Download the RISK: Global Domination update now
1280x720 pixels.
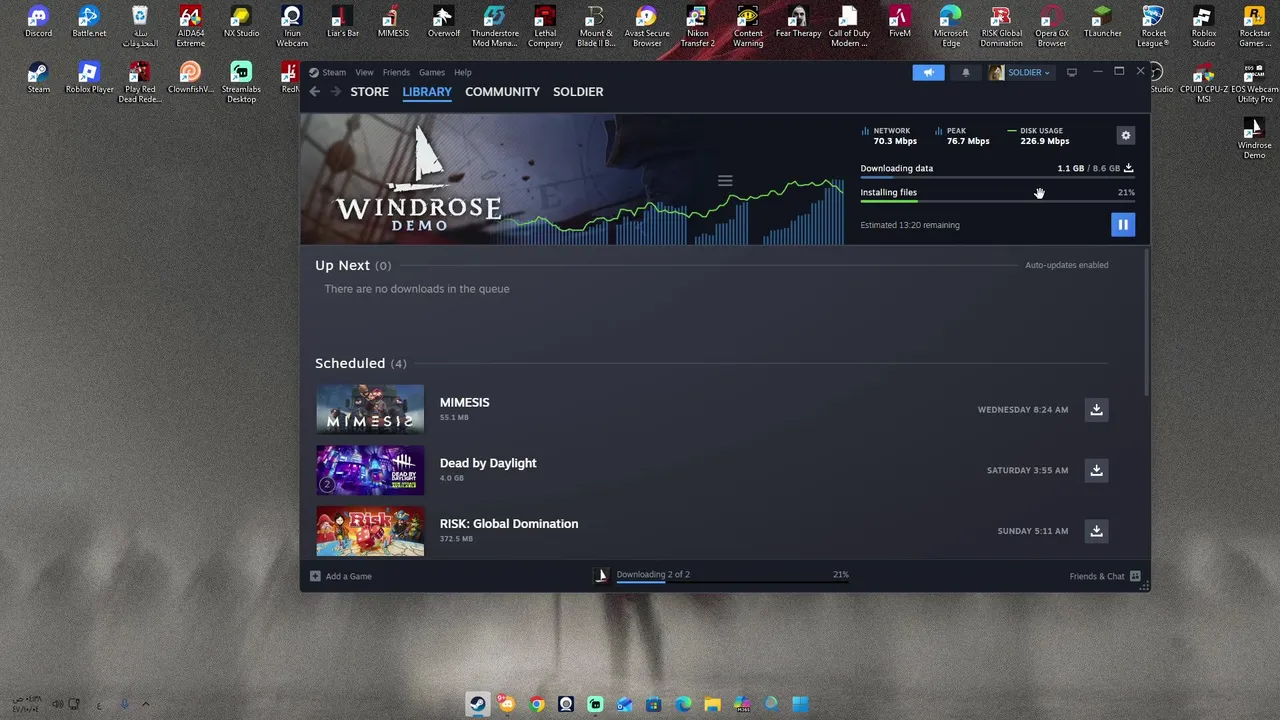click(1096, 531)
